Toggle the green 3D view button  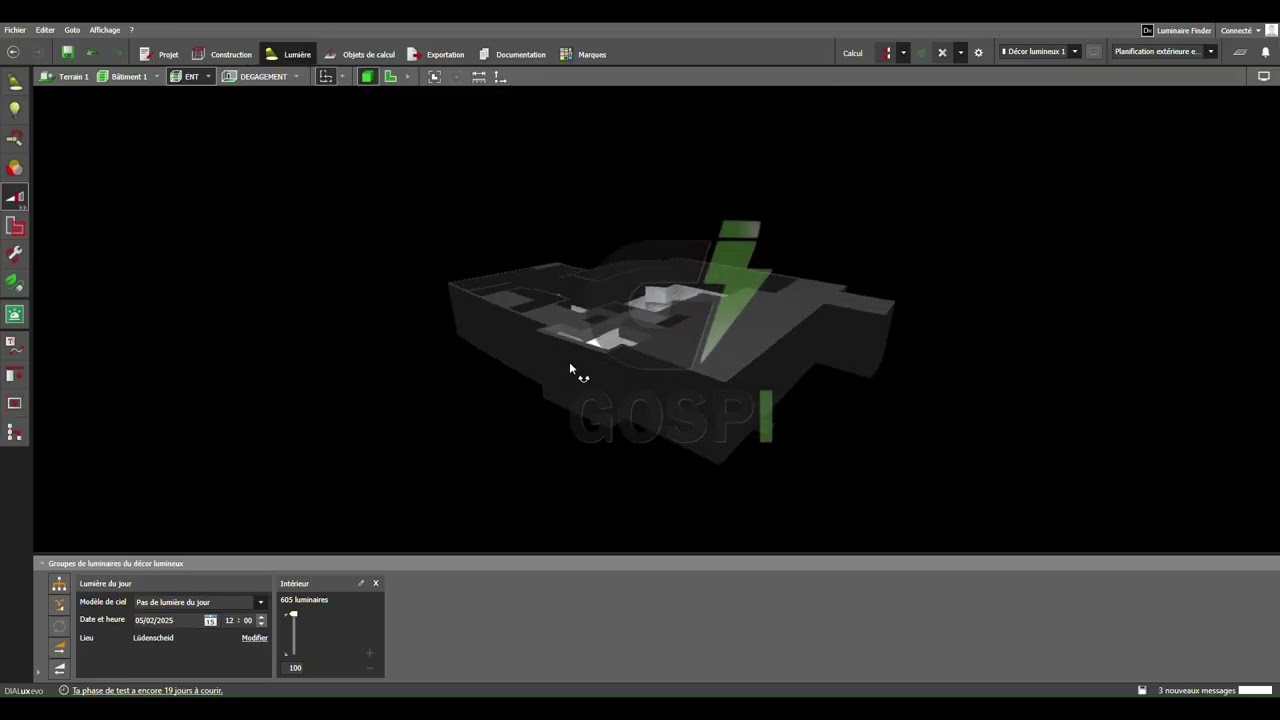coord(367,77)
